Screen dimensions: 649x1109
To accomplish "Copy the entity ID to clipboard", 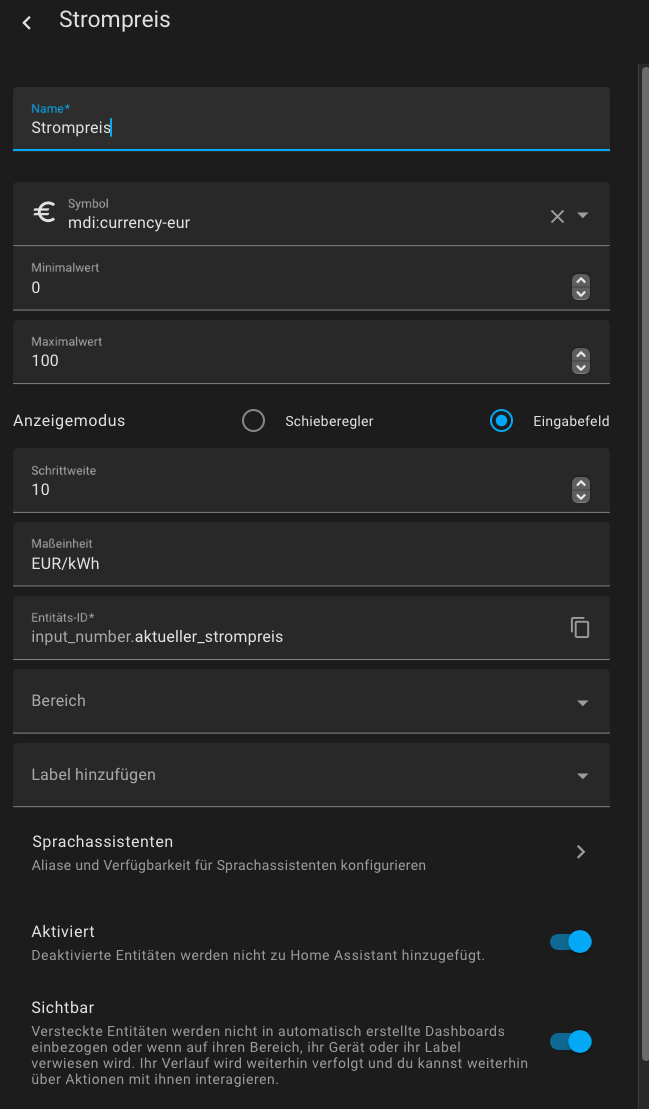I will 580,627.
